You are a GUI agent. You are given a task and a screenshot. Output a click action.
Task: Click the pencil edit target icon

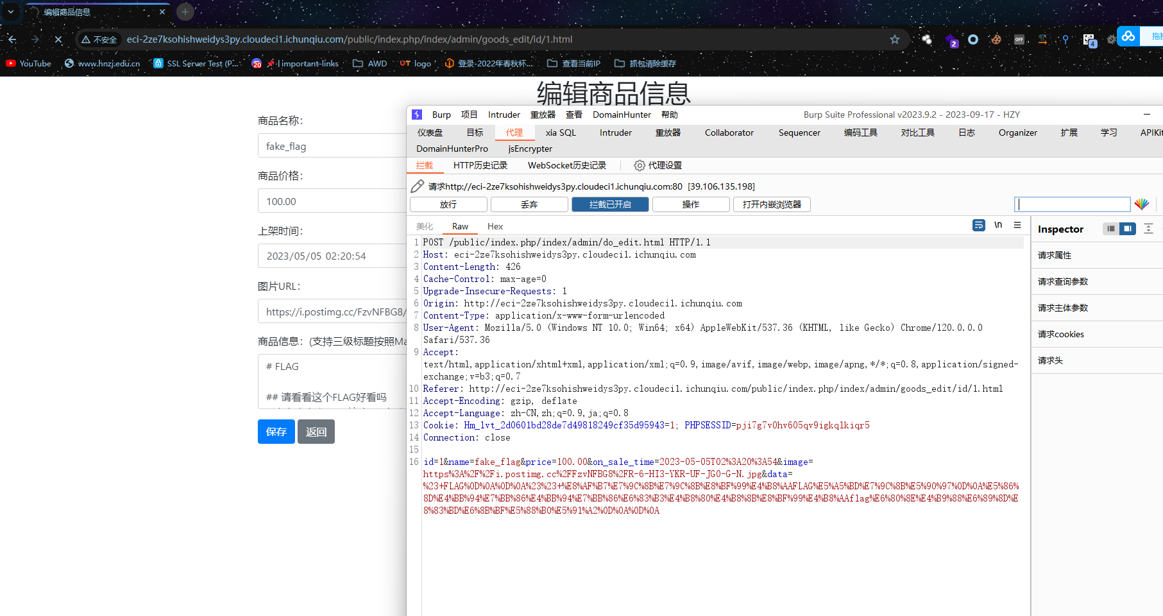point(418,186)
